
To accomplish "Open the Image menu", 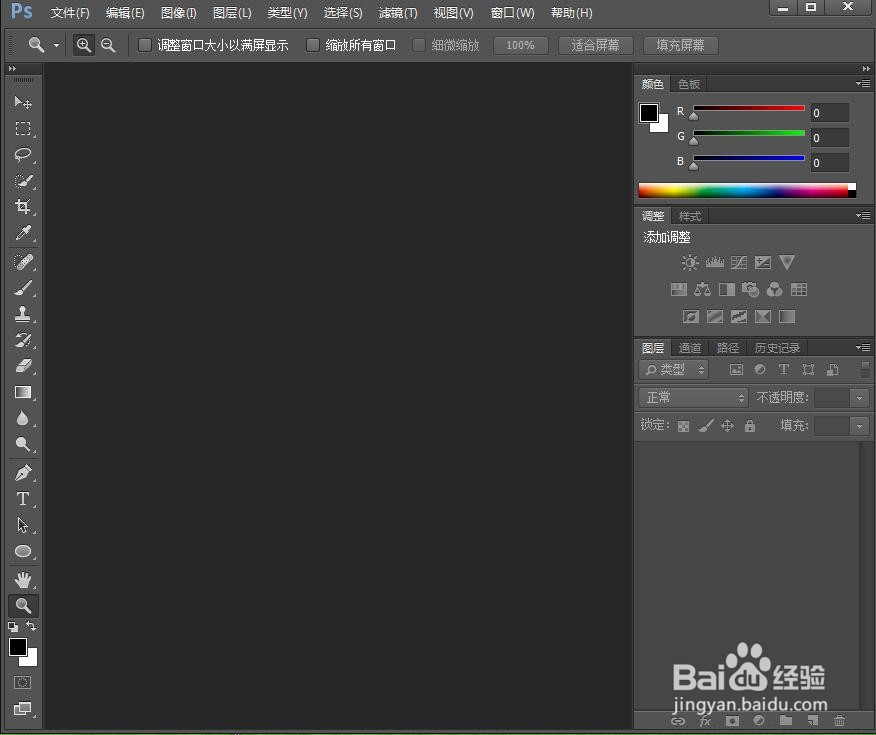I will point(178,12).
